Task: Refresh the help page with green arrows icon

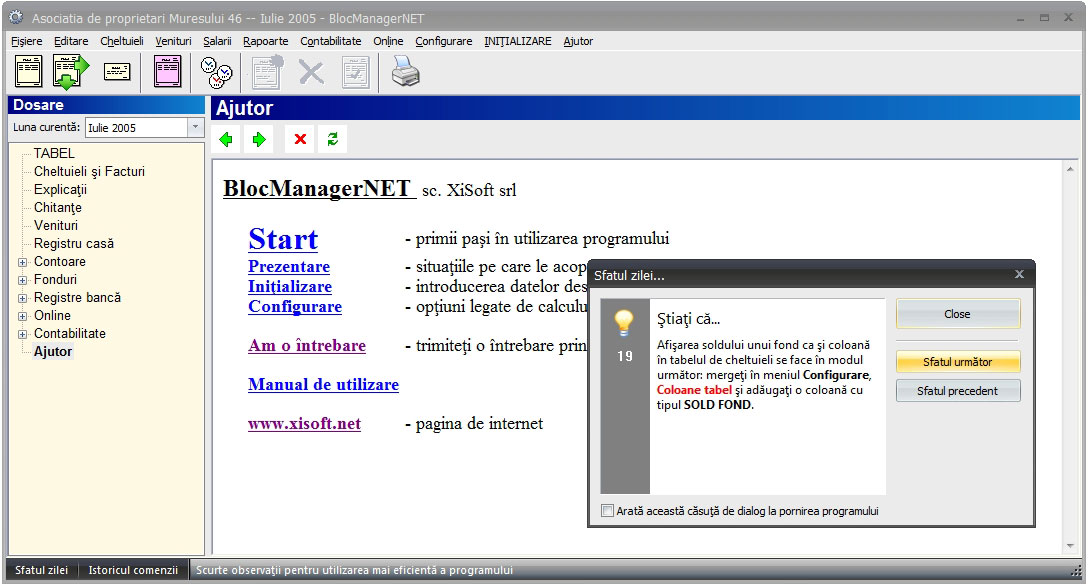Action: tap(332, 139)
